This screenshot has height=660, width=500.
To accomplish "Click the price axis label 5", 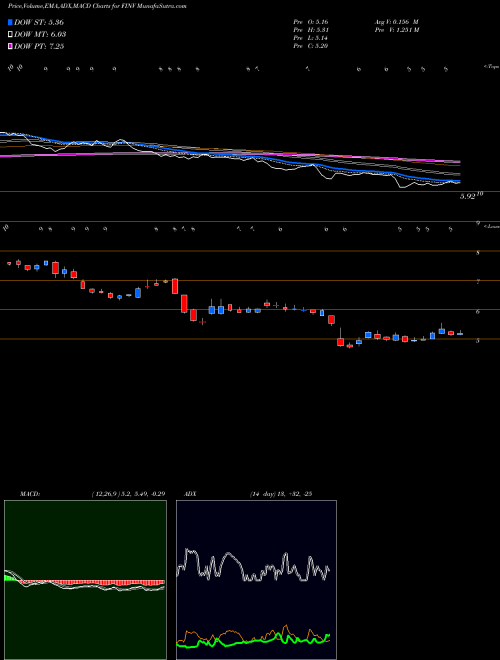I will [x=478, y=341].
